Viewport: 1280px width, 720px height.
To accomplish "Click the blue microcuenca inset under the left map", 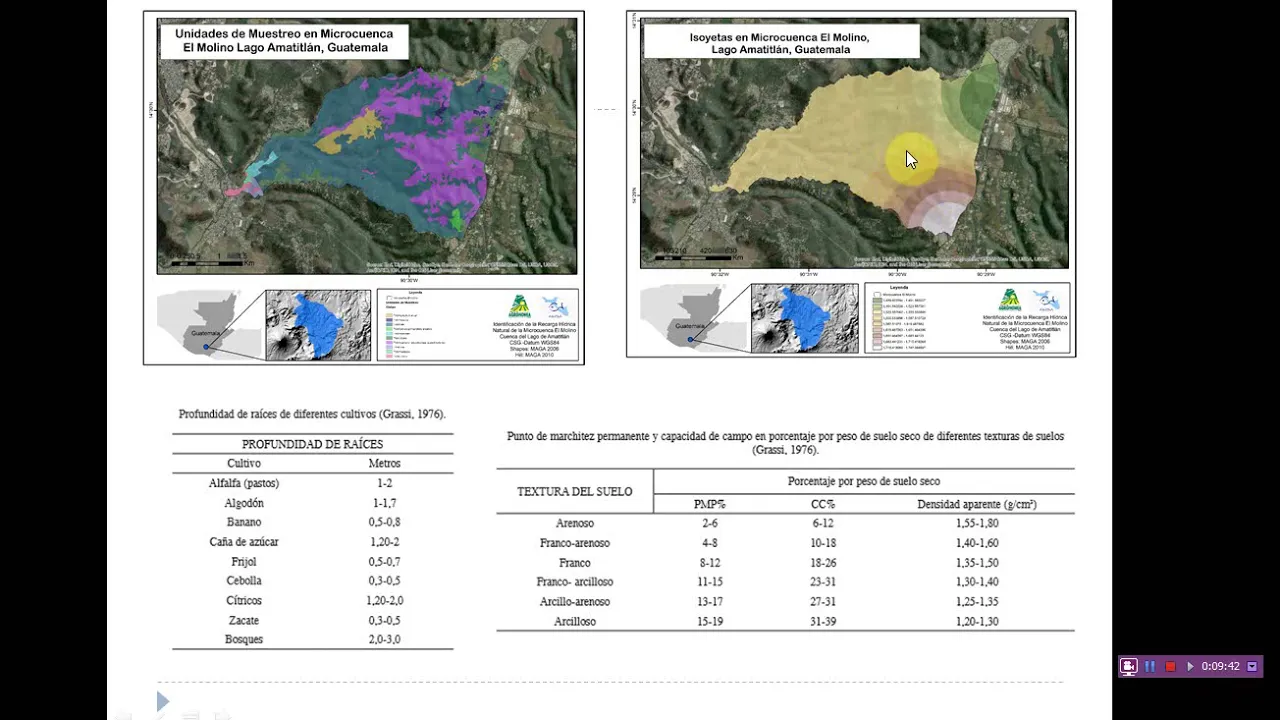I will coord(318,325).
